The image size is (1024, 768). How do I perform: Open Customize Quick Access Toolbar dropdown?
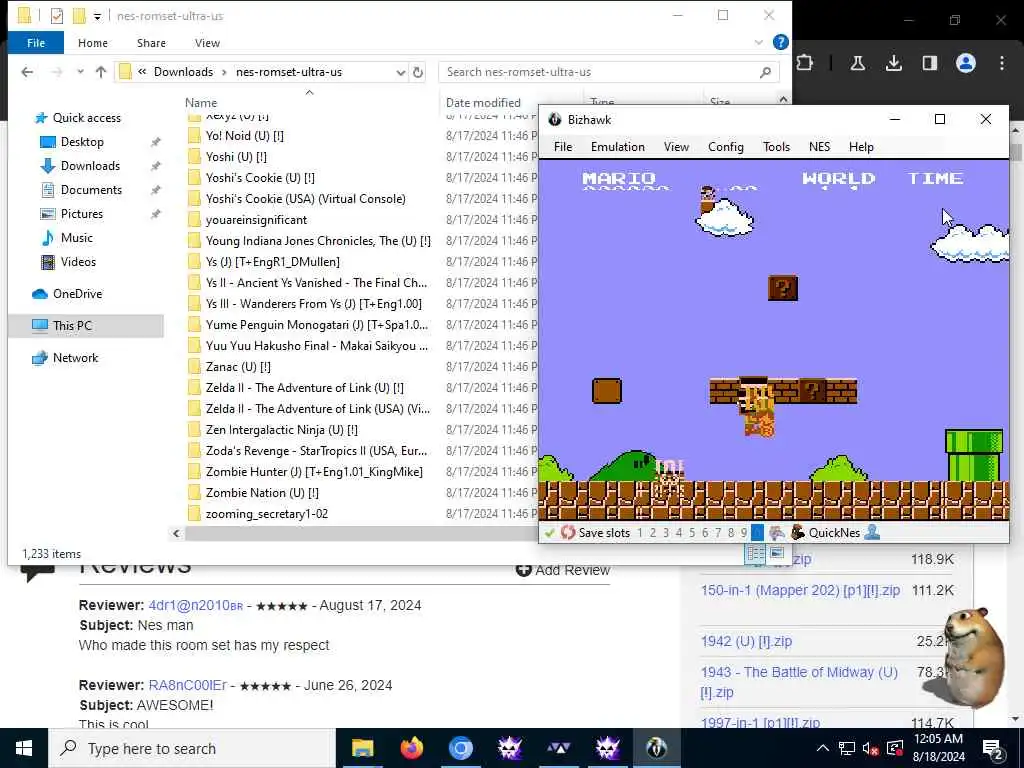point(97,16)
